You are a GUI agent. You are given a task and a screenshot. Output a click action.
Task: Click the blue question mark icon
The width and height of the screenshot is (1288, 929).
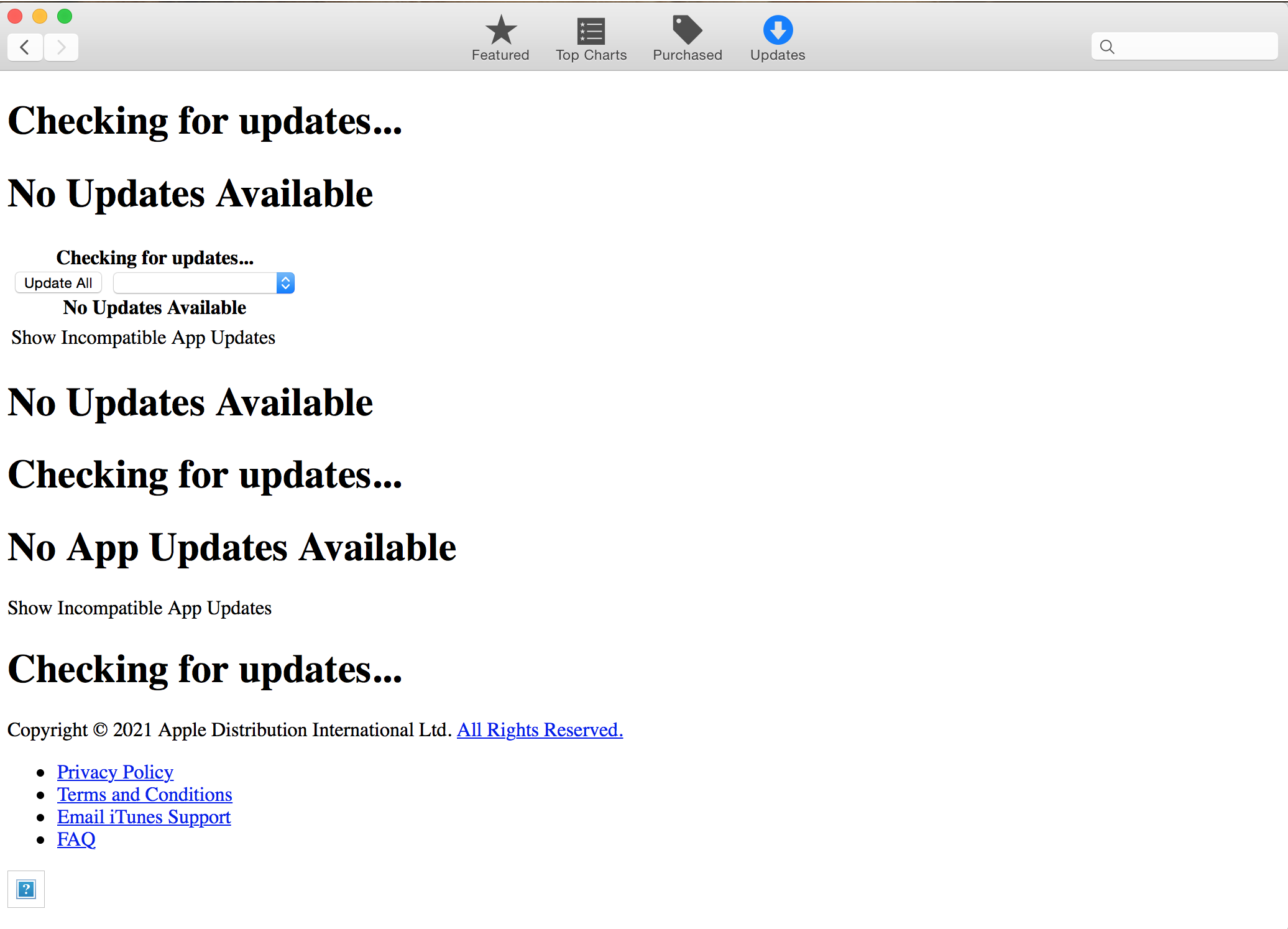26,889
